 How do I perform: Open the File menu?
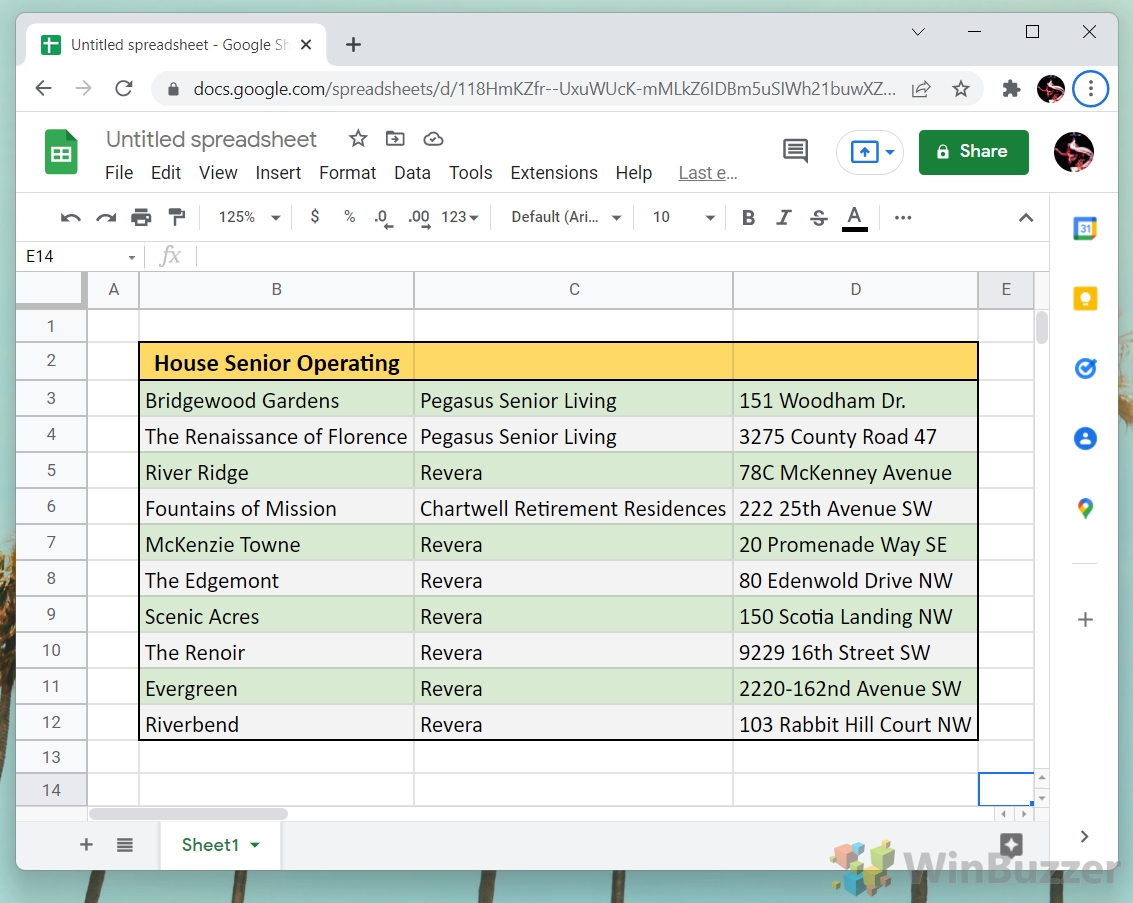pos(119,173)
